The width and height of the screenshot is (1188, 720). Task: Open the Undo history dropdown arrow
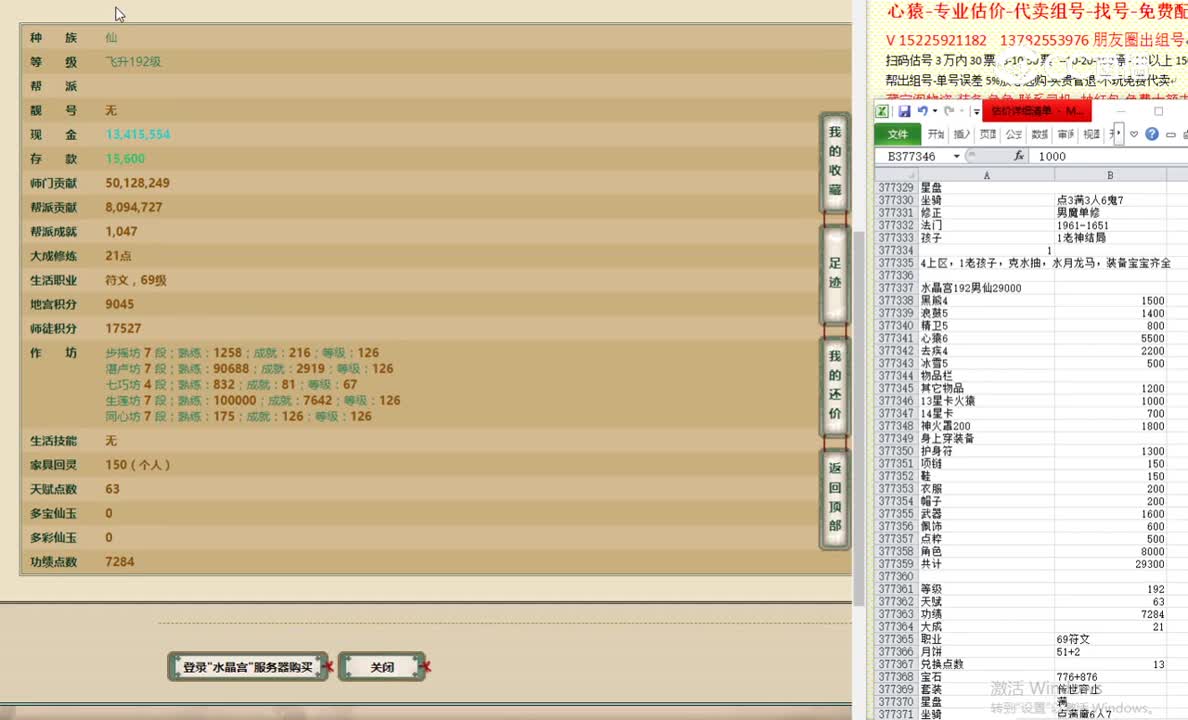pyautogui.click(x=933, y=111)
